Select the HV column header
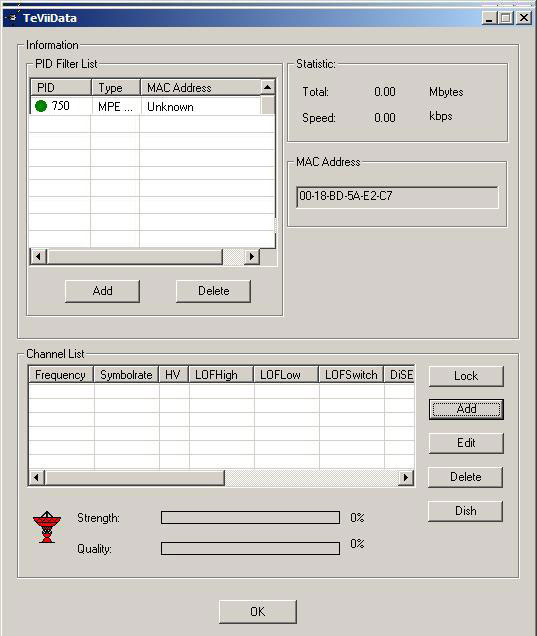This screenshot has width=537, height=636. click(173, 375)
